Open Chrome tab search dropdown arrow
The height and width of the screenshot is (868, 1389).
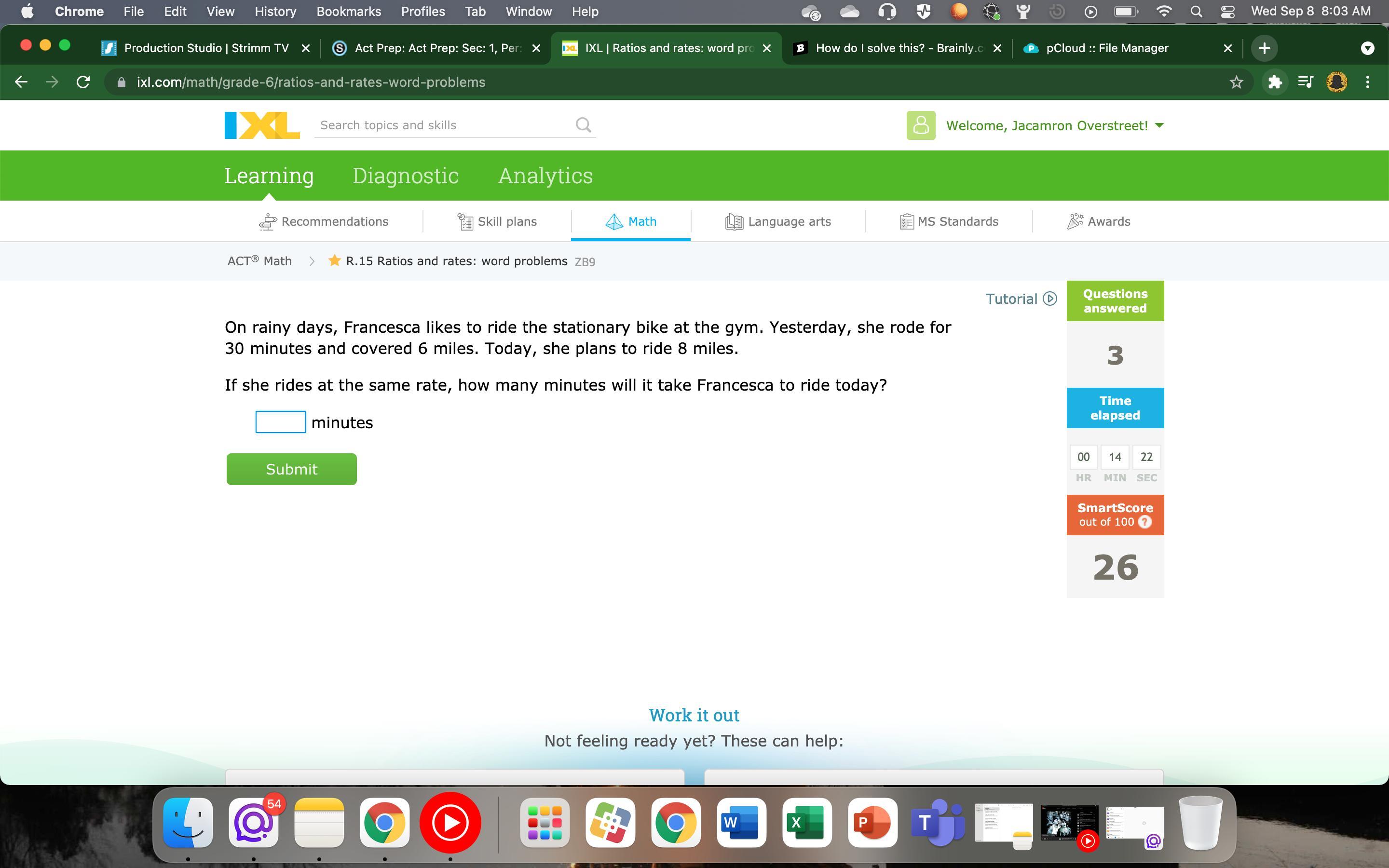(x=1367, y=48)
